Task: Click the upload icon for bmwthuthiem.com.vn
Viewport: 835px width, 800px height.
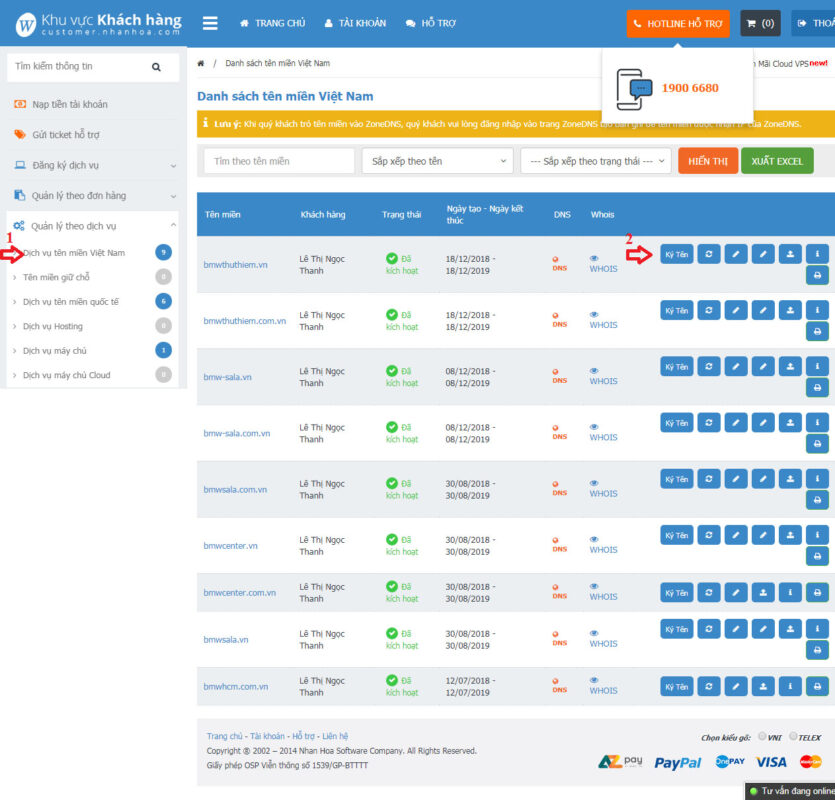Action: coord(790,310)
